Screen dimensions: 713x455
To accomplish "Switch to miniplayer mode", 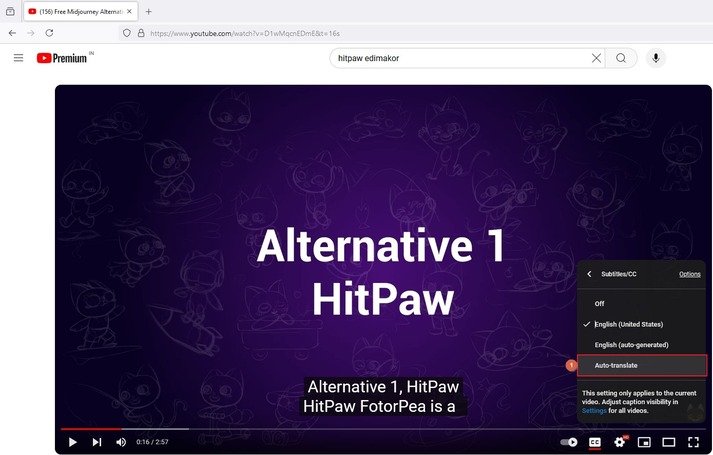I will 644,442.
